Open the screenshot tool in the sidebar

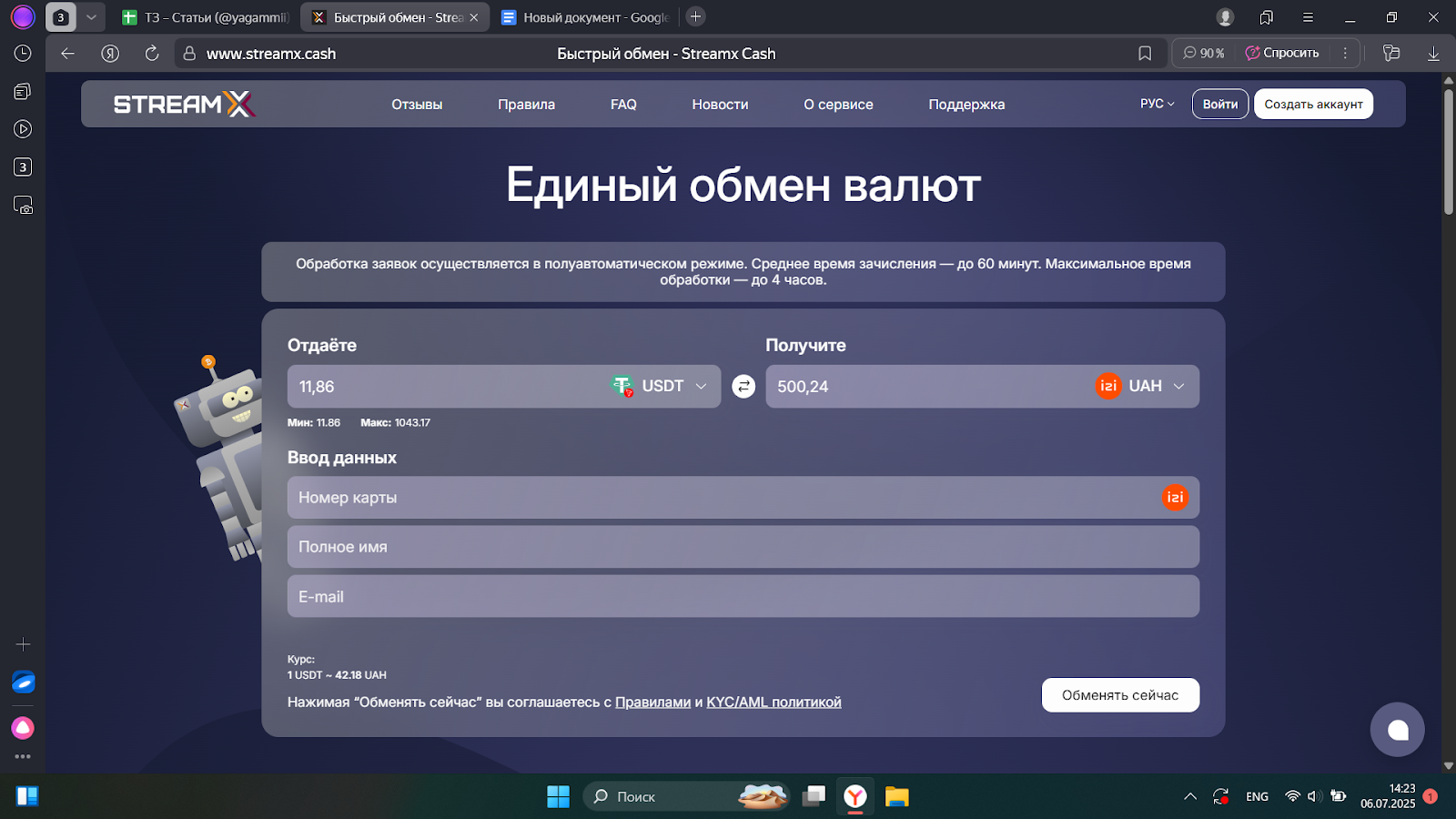23,206
